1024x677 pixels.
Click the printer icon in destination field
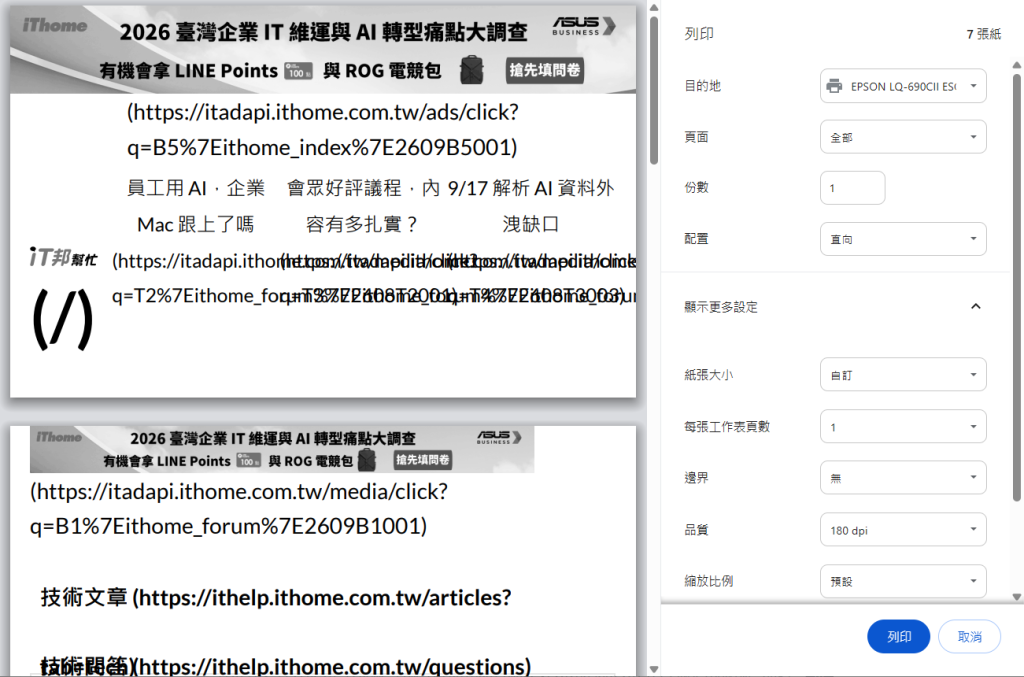[834, 86]
